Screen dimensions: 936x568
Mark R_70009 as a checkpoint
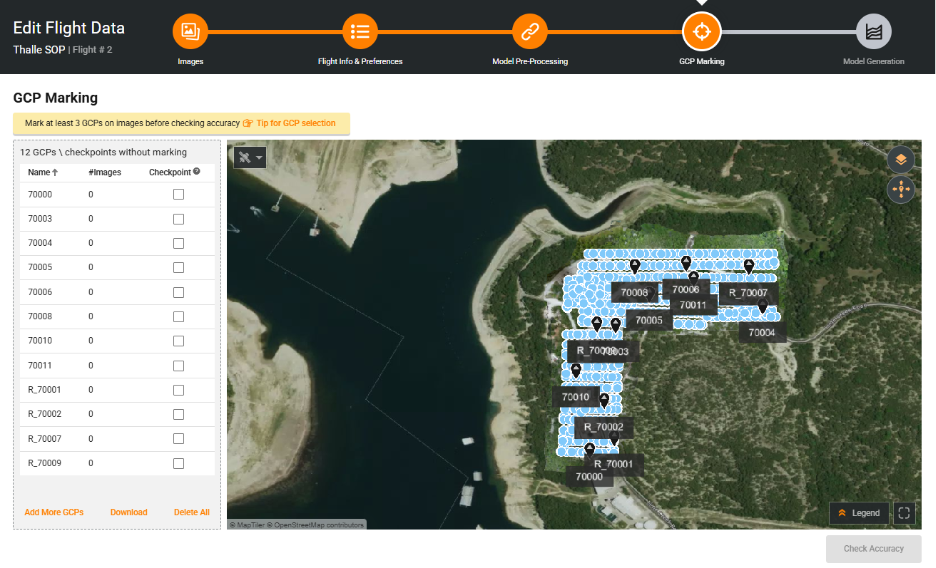(x=178, y=463)
